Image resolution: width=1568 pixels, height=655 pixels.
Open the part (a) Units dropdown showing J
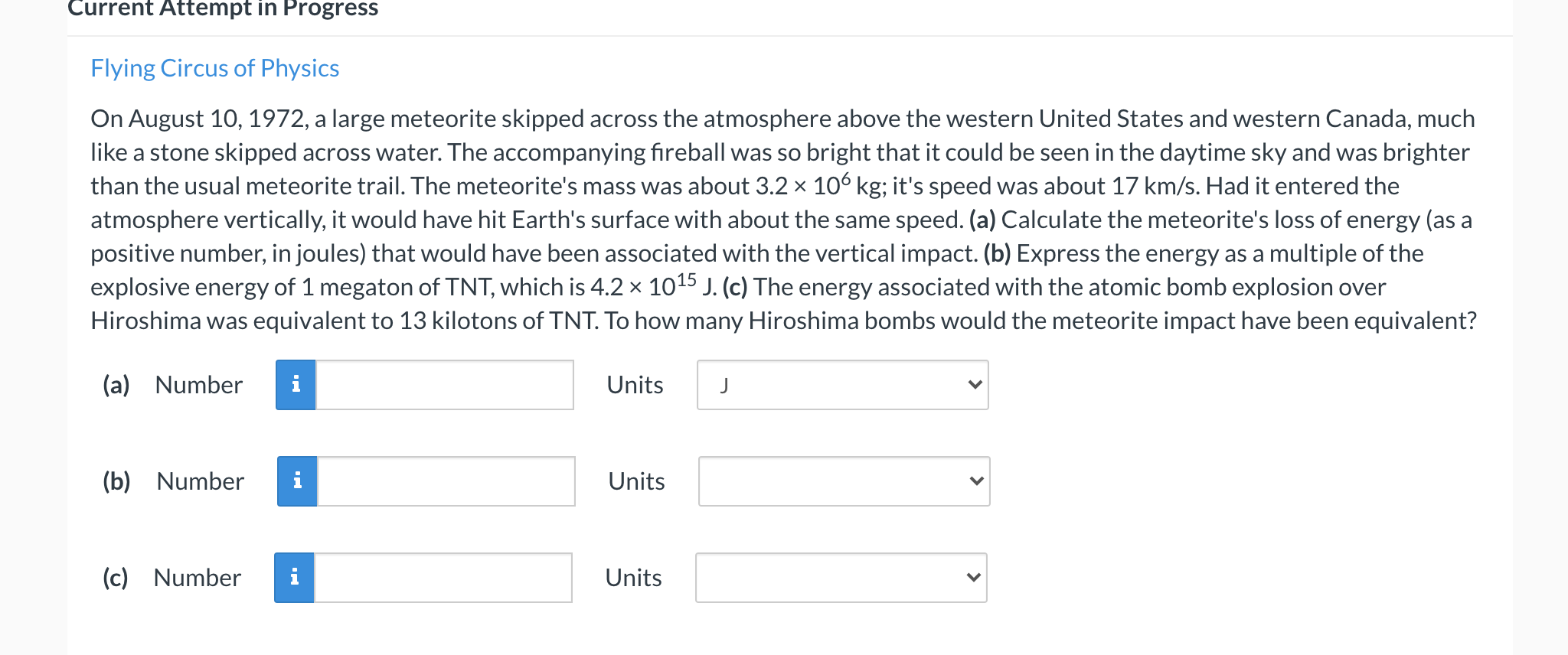[x=842, y=385]
